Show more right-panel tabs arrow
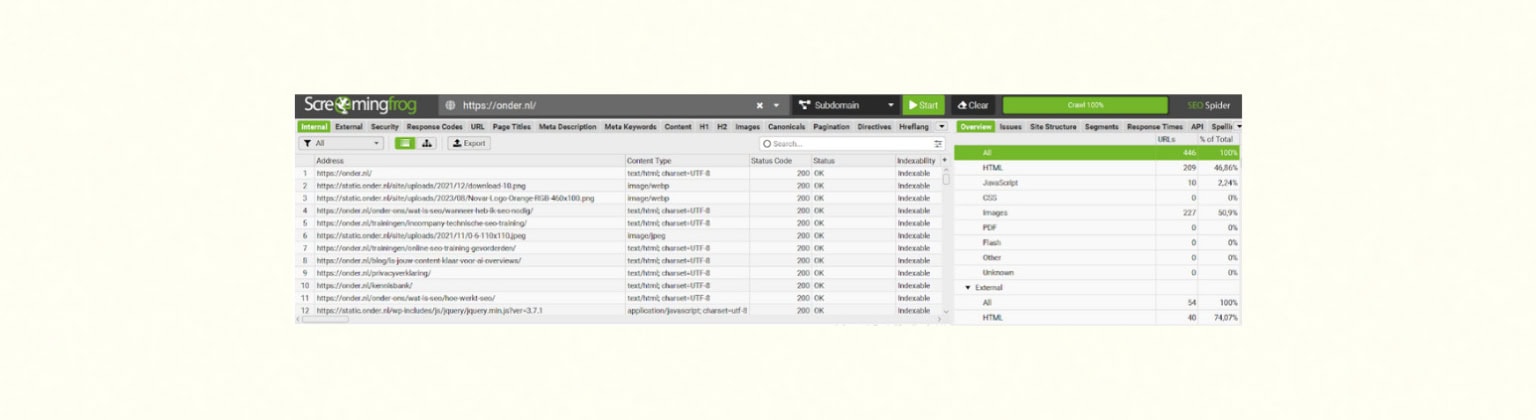1536x420 pixels. coord(1239,127)
